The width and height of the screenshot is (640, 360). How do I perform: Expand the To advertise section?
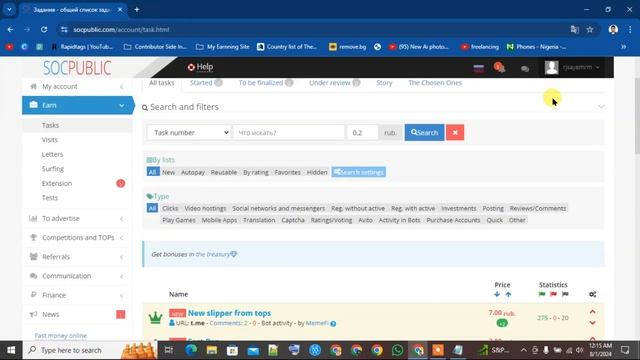pyautogui.click(x=78, y=218)
